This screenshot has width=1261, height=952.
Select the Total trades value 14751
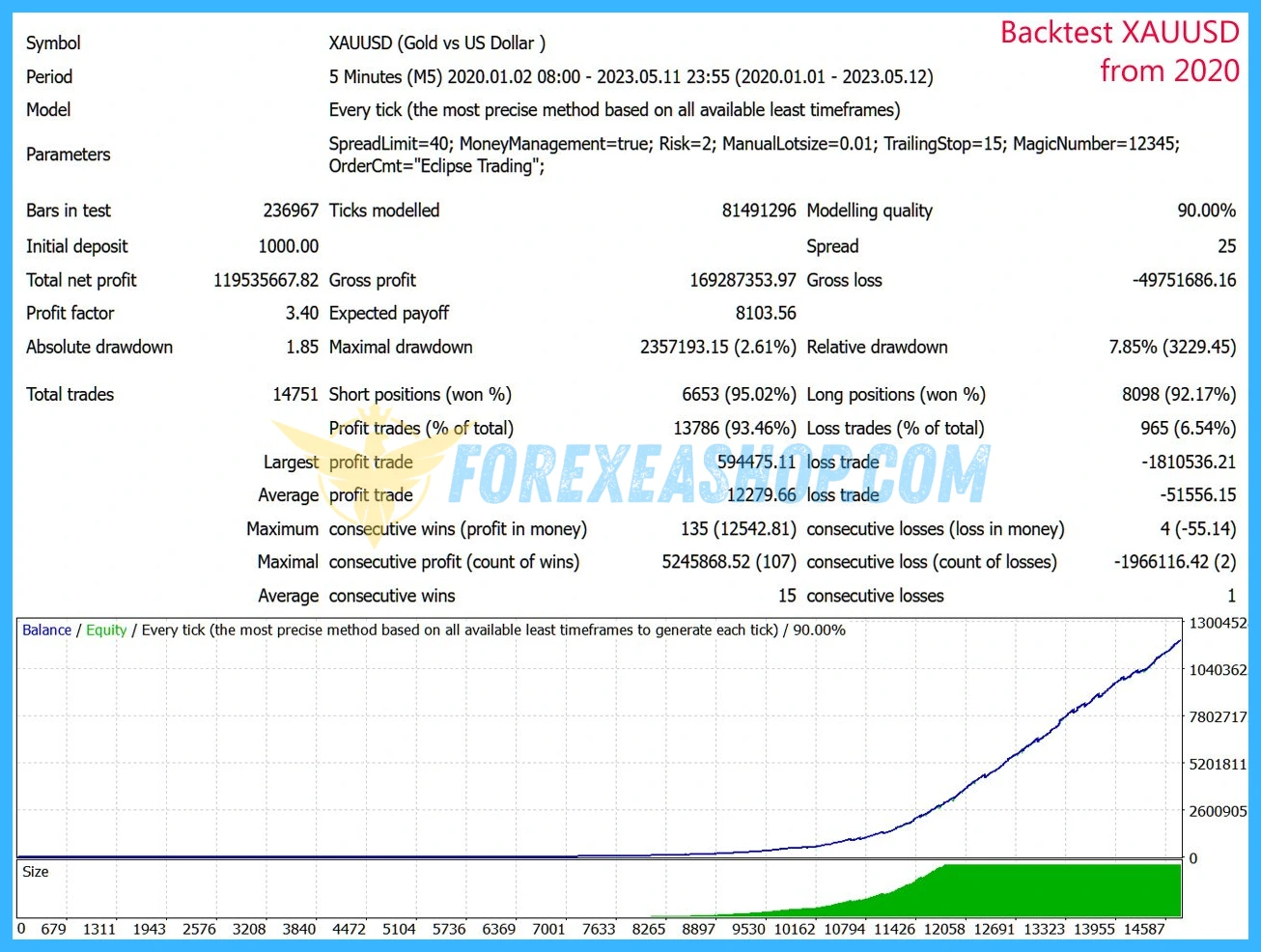click(x=294, y=394)
